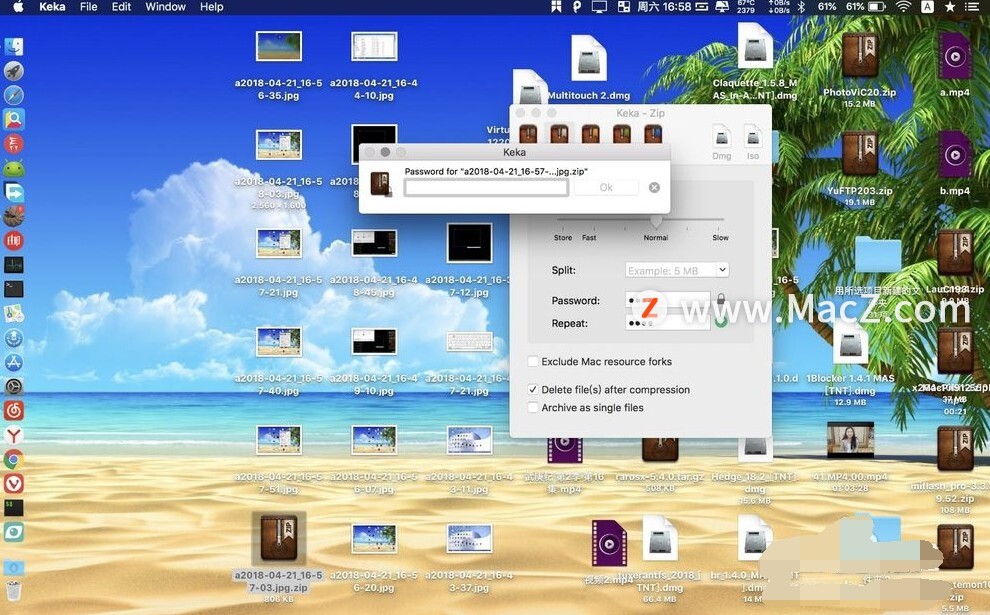Enable Exclude Mac resource forks
Viewport: 990px width, 615px height.
[534, 362]
